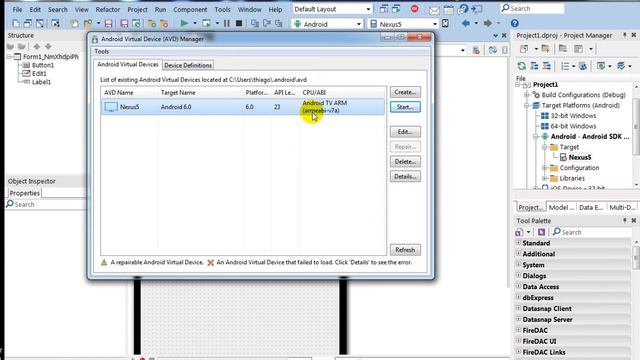
Task: Open the Default Layout dropdown
Action: [368, 9]
